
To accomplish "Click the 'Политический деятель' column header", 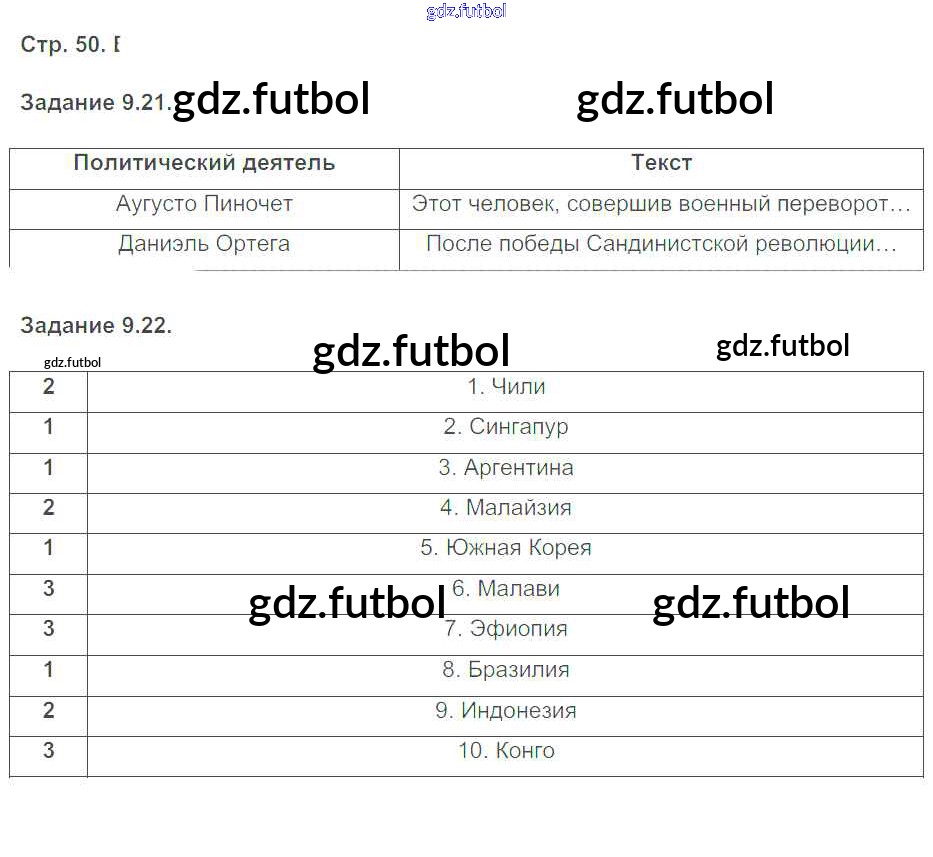I will pyautogui.click(x=204, y=163).
